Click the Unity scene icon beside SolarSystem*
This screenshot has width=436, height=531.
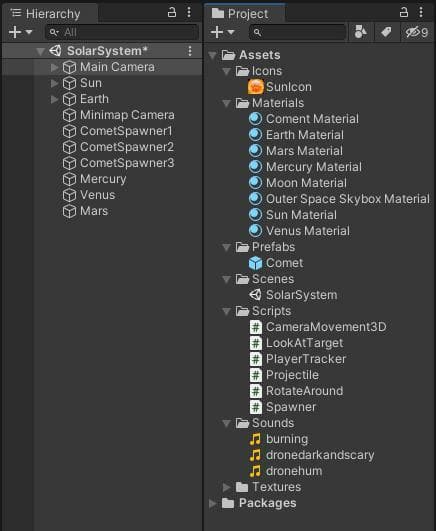pos(55,51)
